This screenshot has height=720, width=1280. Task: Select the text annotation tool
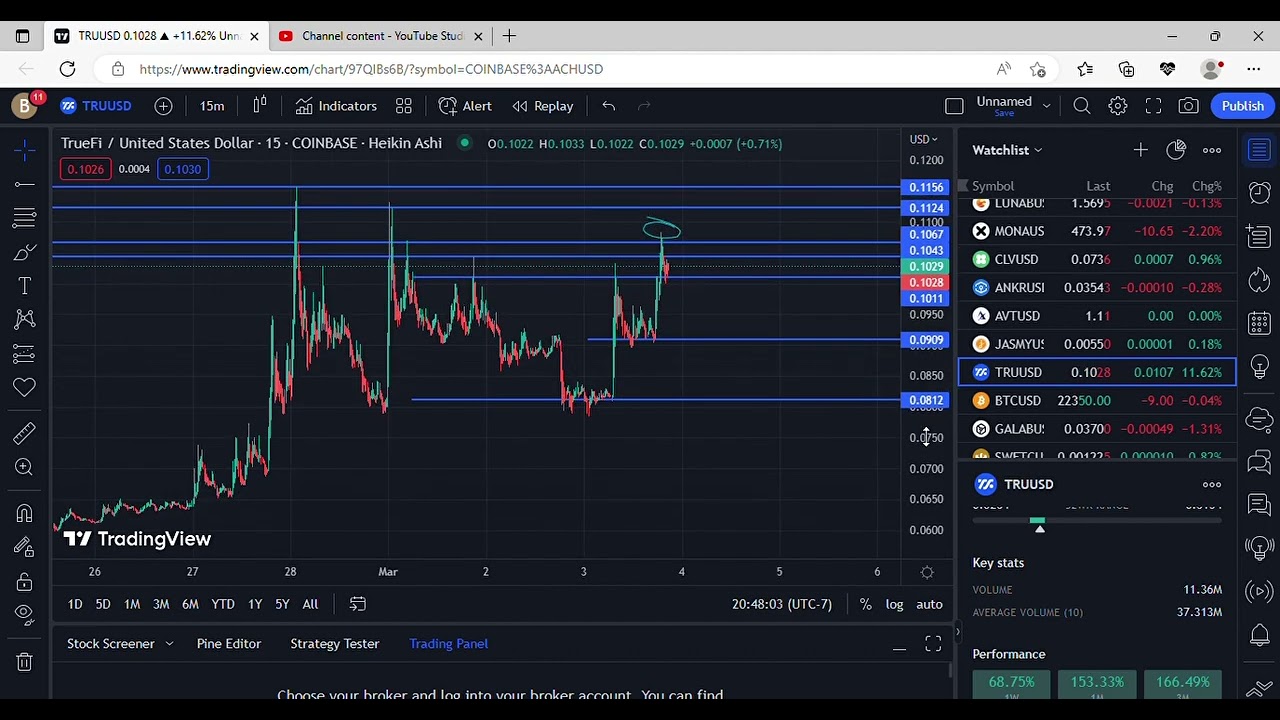(x=25, y=286)
